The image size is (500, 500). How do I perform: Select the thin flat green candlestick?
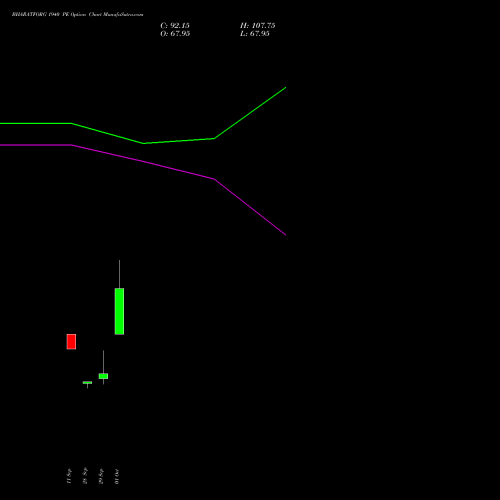(87, 383)
